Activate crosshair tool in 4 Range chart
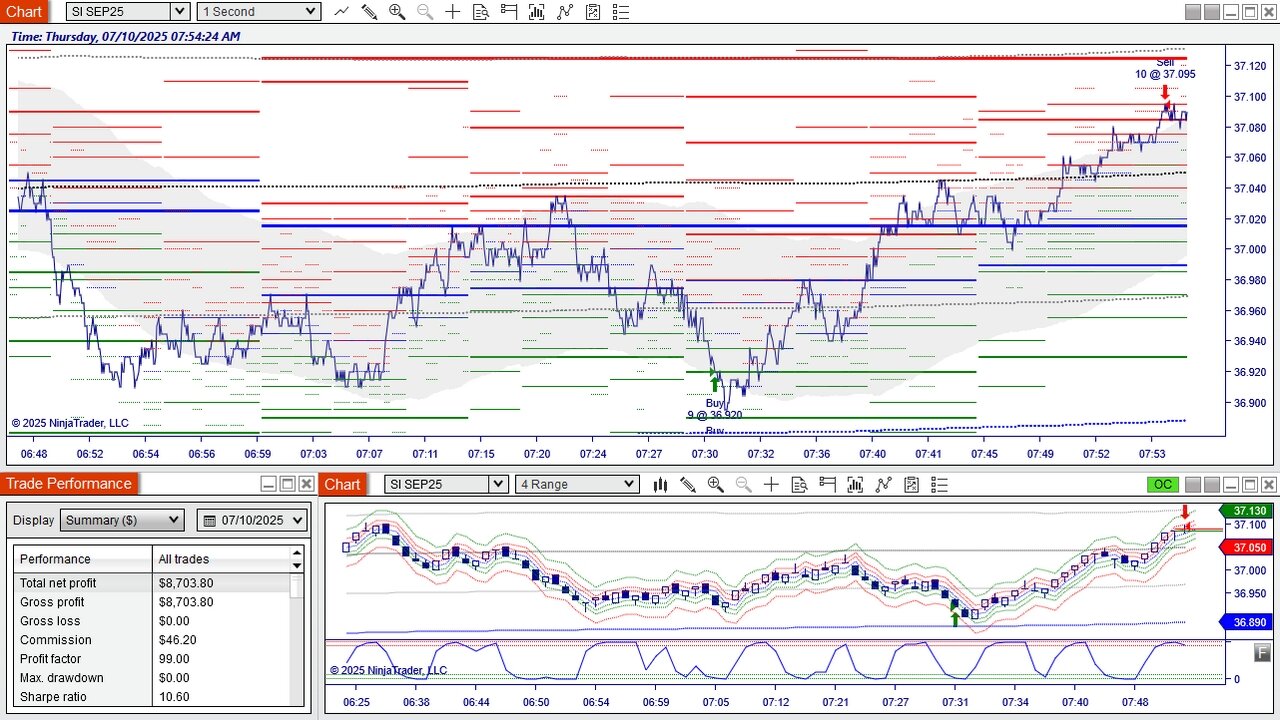Screen dimensions: 1280x720 (x=771, y=484)
